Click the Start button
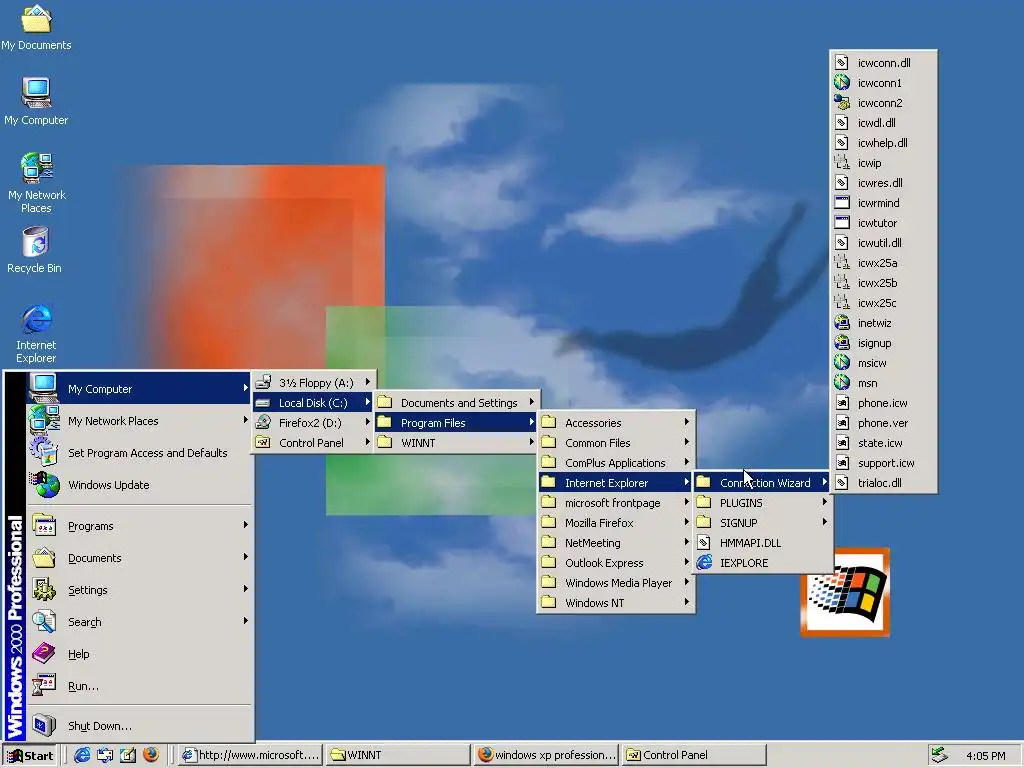1024x768 pixels. pyautogui.click(x=31, y=756)
